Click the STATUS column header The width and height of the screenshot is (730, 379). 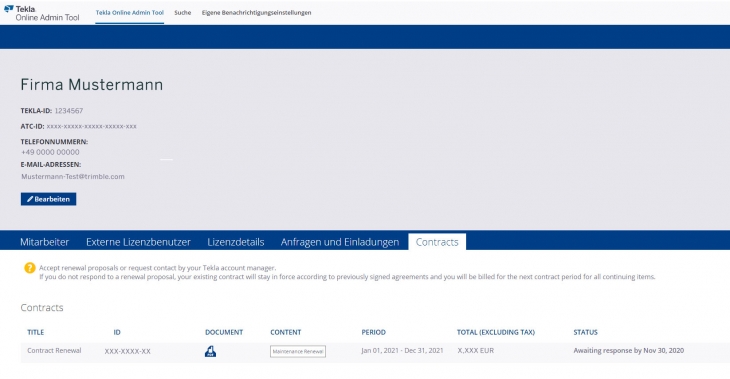tap(586, 332)
